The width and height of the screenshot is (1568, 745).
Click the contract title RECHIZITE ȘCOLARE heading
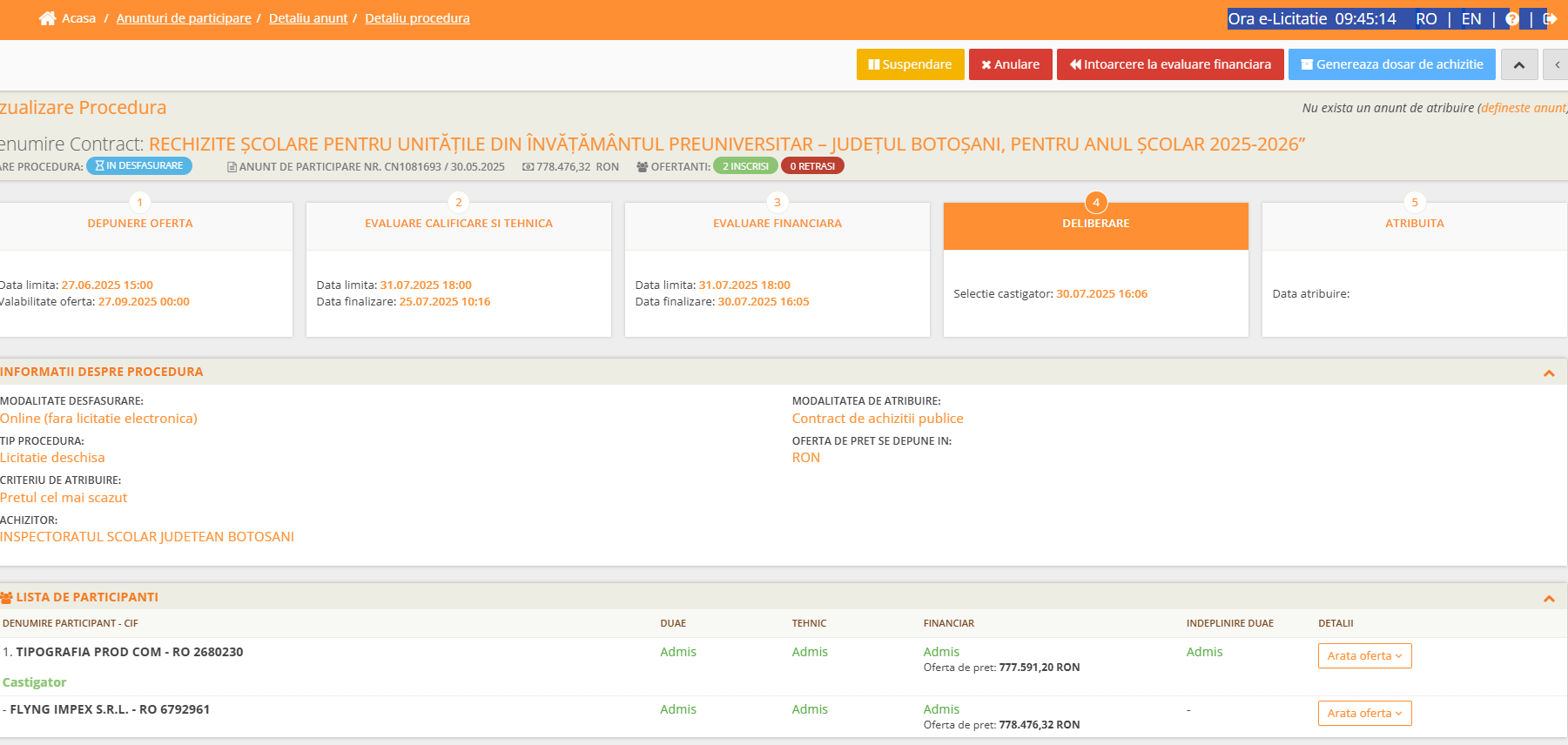coord(727,144)
